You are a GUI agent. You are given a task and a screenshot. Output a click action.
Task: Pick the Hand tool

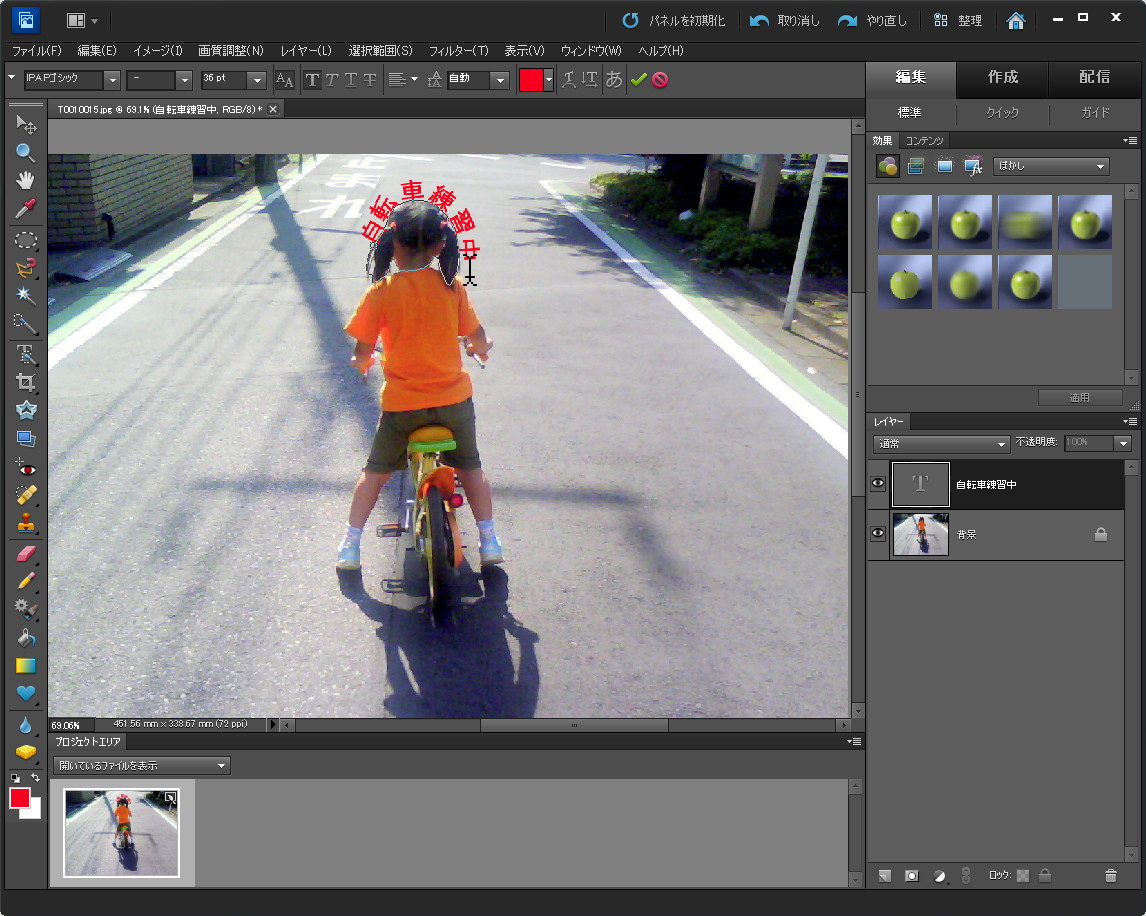[x=25, y=180]
